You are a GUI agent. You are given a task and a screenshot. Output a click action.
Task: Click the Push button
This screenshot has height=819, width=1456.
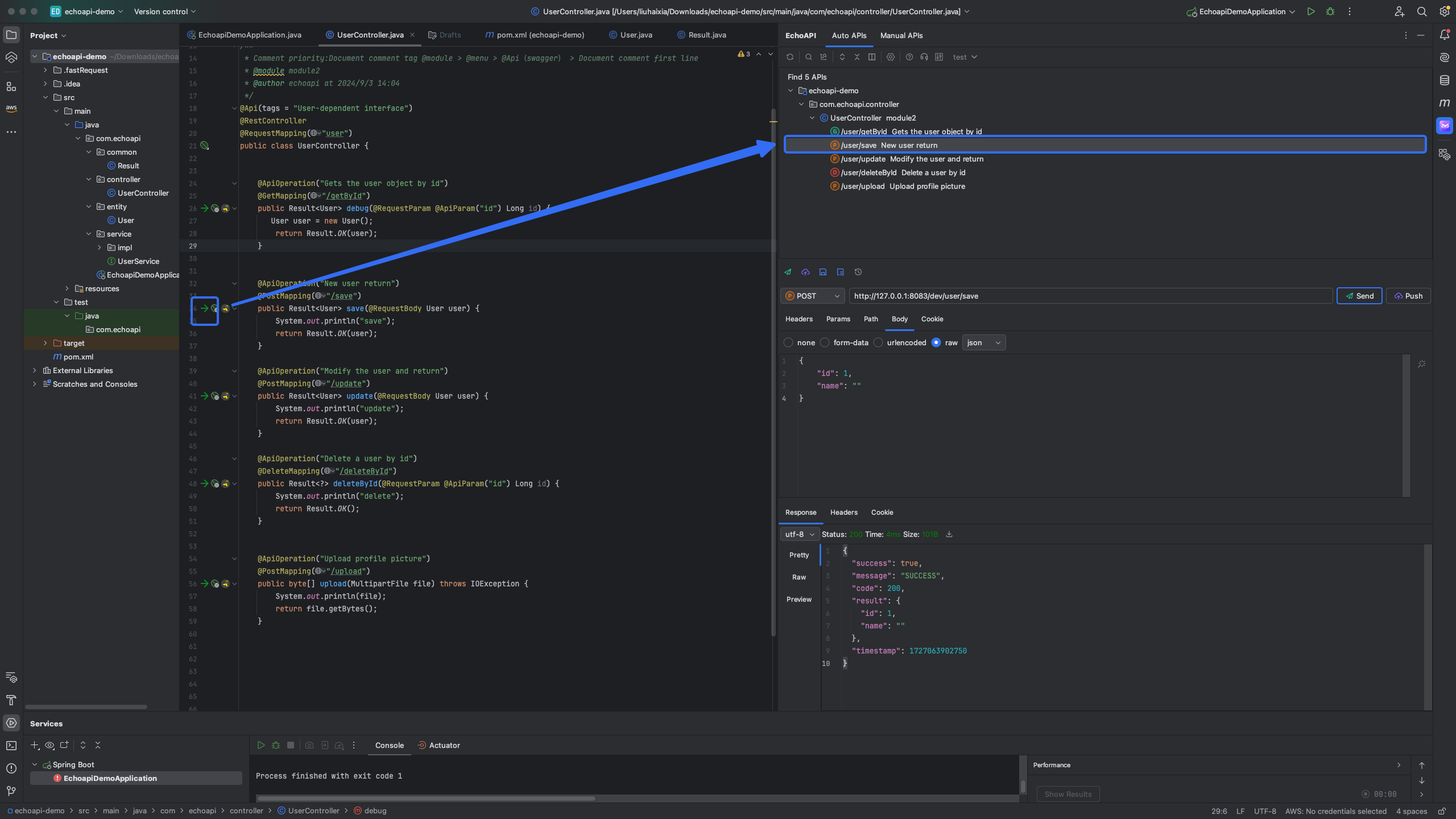click(1408, 296)
